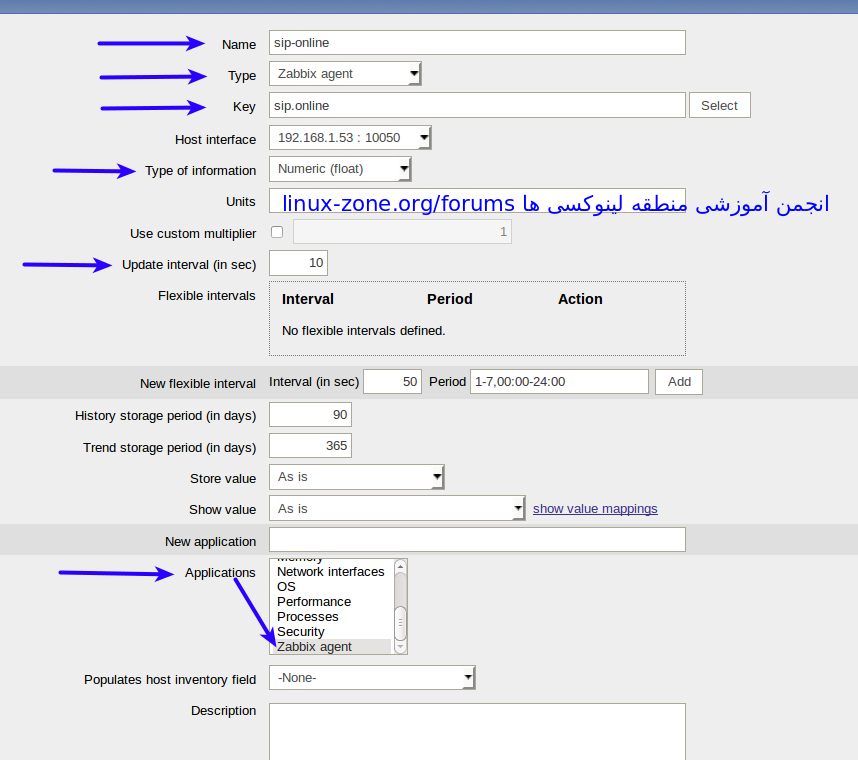Choose Network interfaces in Applications list

click(330, 572)
